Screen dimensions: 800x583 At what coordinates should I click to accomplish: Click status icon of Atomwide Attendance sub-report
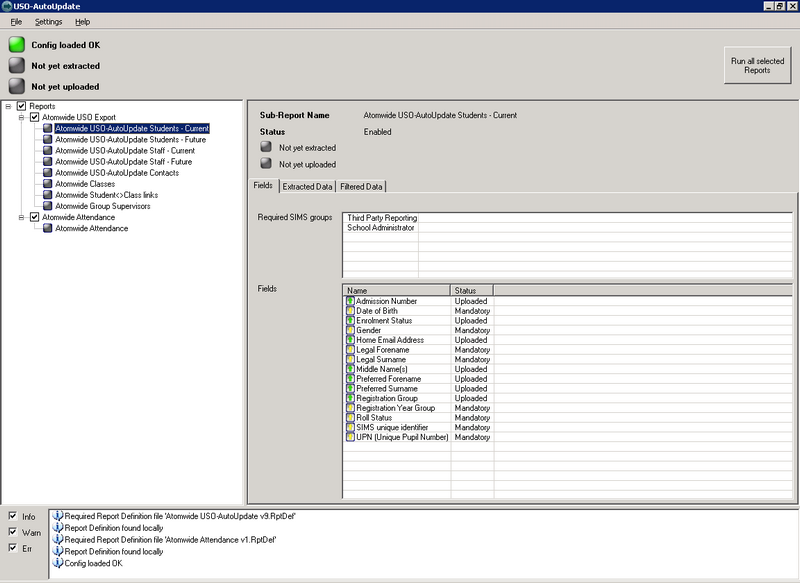pyautogui.click(x=47, y=228)
